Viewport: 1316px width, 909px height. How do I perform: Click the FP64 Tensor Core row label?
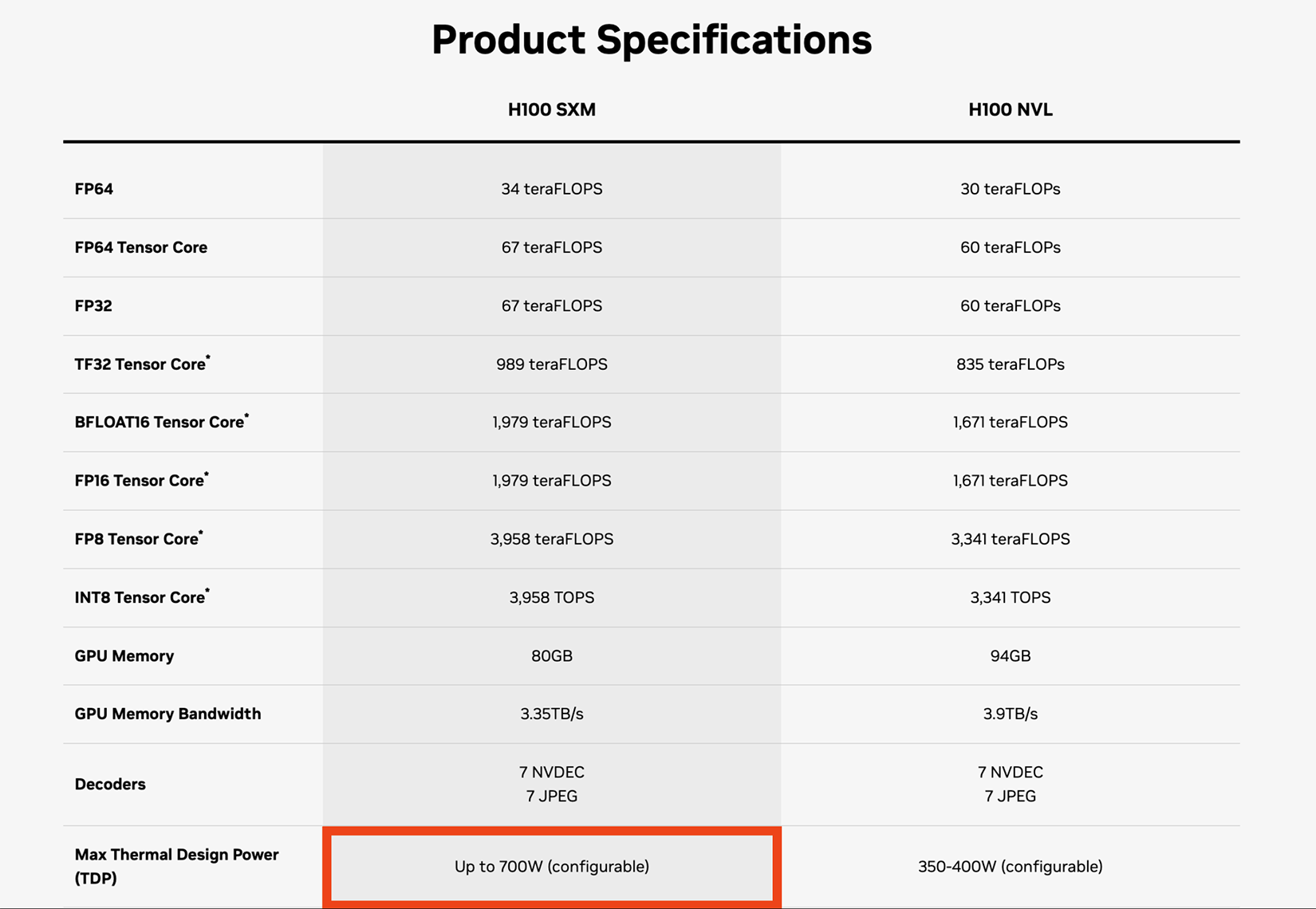[141, 247]
